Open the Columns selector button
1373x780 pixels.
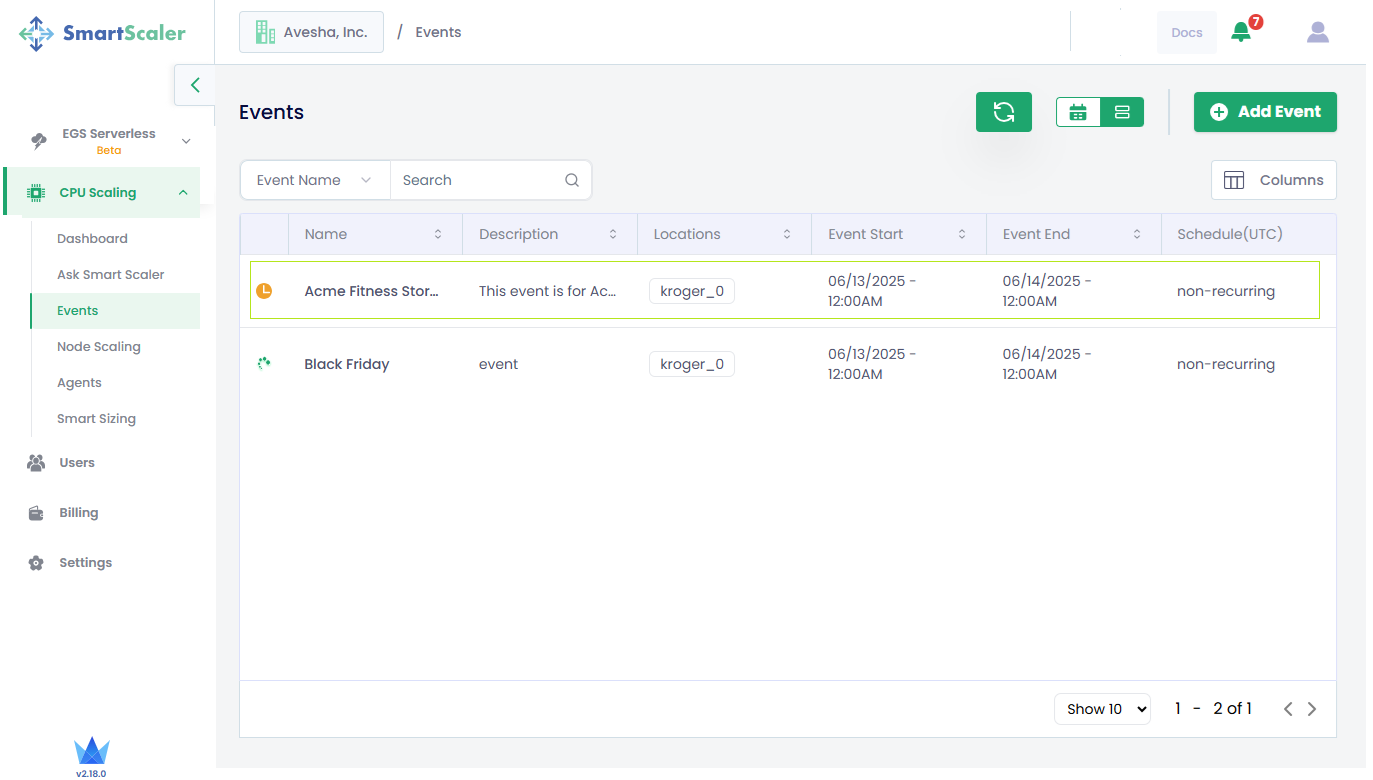click(x=1273, y=180)
